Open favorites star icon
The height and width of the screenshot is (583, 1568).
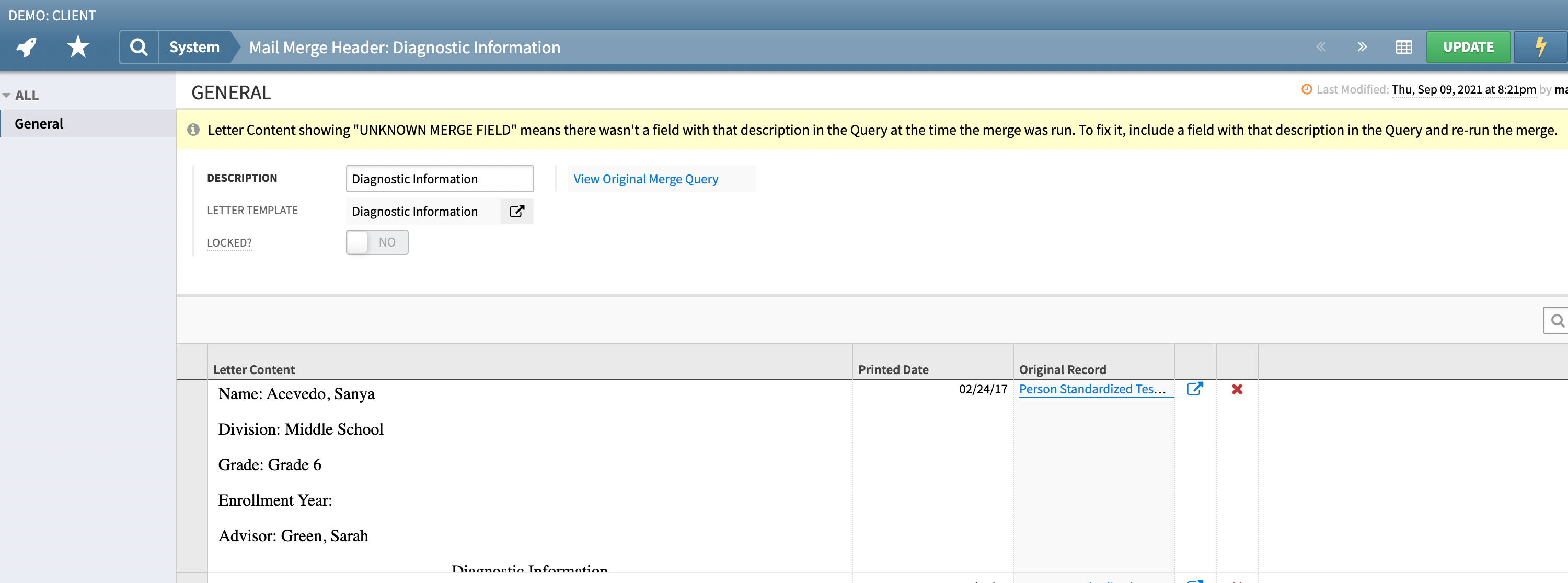(78, 47)
